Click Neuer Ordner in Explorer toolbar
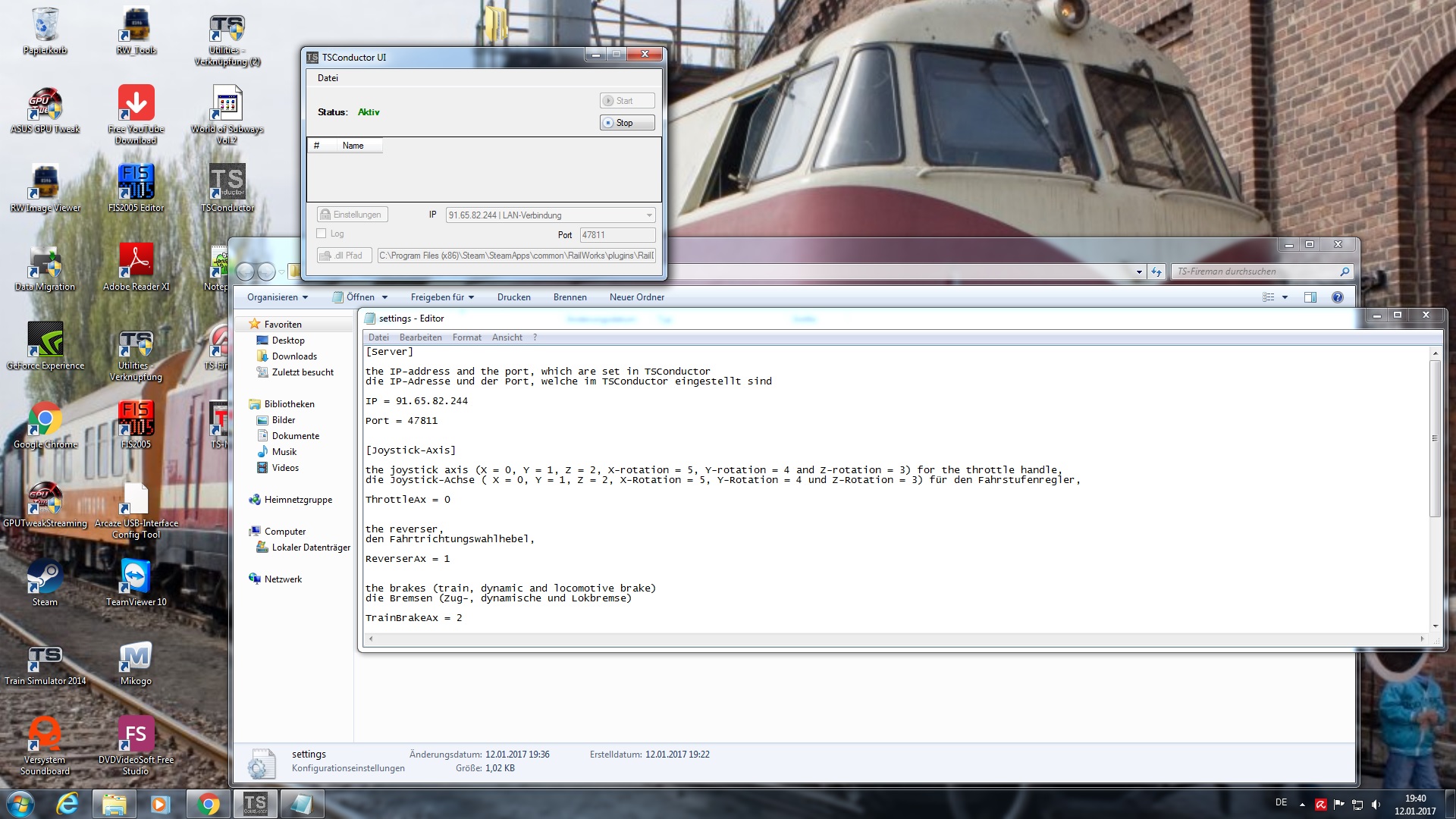The image size is (1456, 819). [636, 297]
